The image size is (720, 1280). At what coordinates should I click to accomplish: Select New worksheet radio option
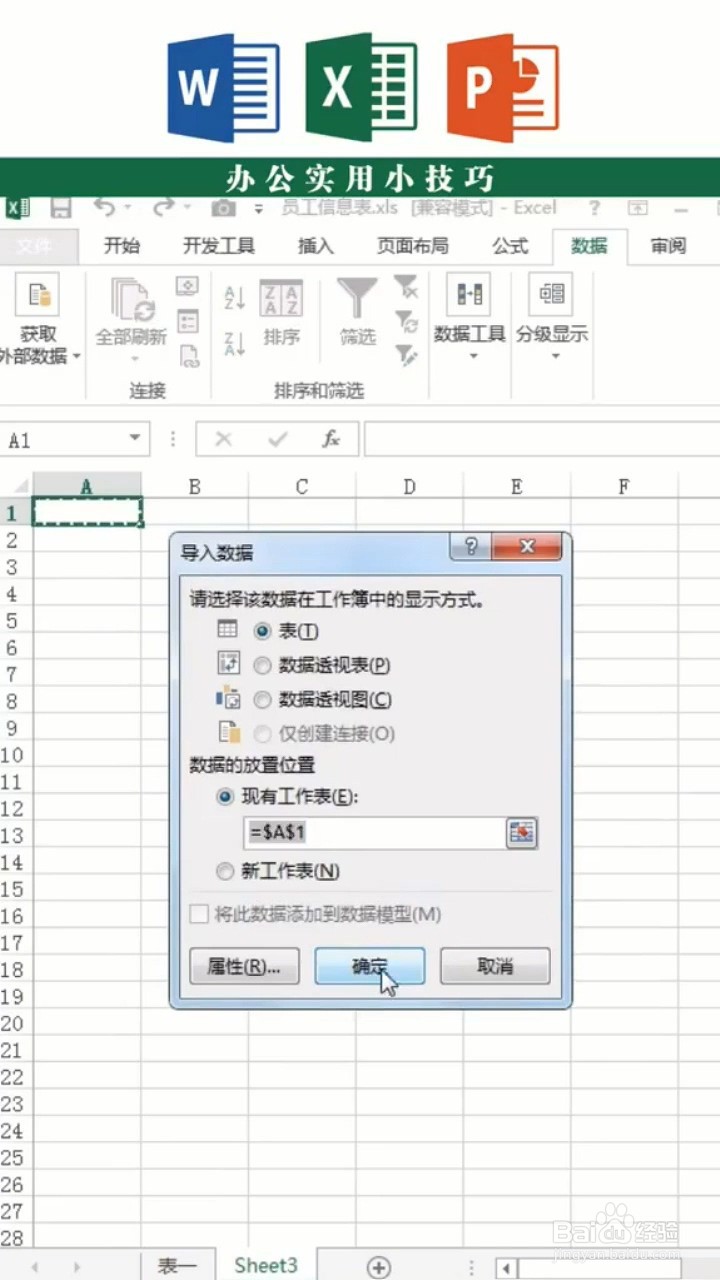(x=225, y=871)
